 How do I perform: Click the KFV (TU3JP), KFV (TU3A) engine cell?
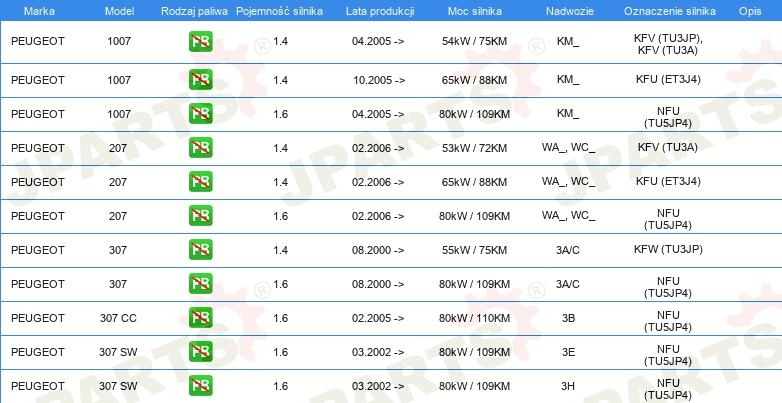point(668,44)
